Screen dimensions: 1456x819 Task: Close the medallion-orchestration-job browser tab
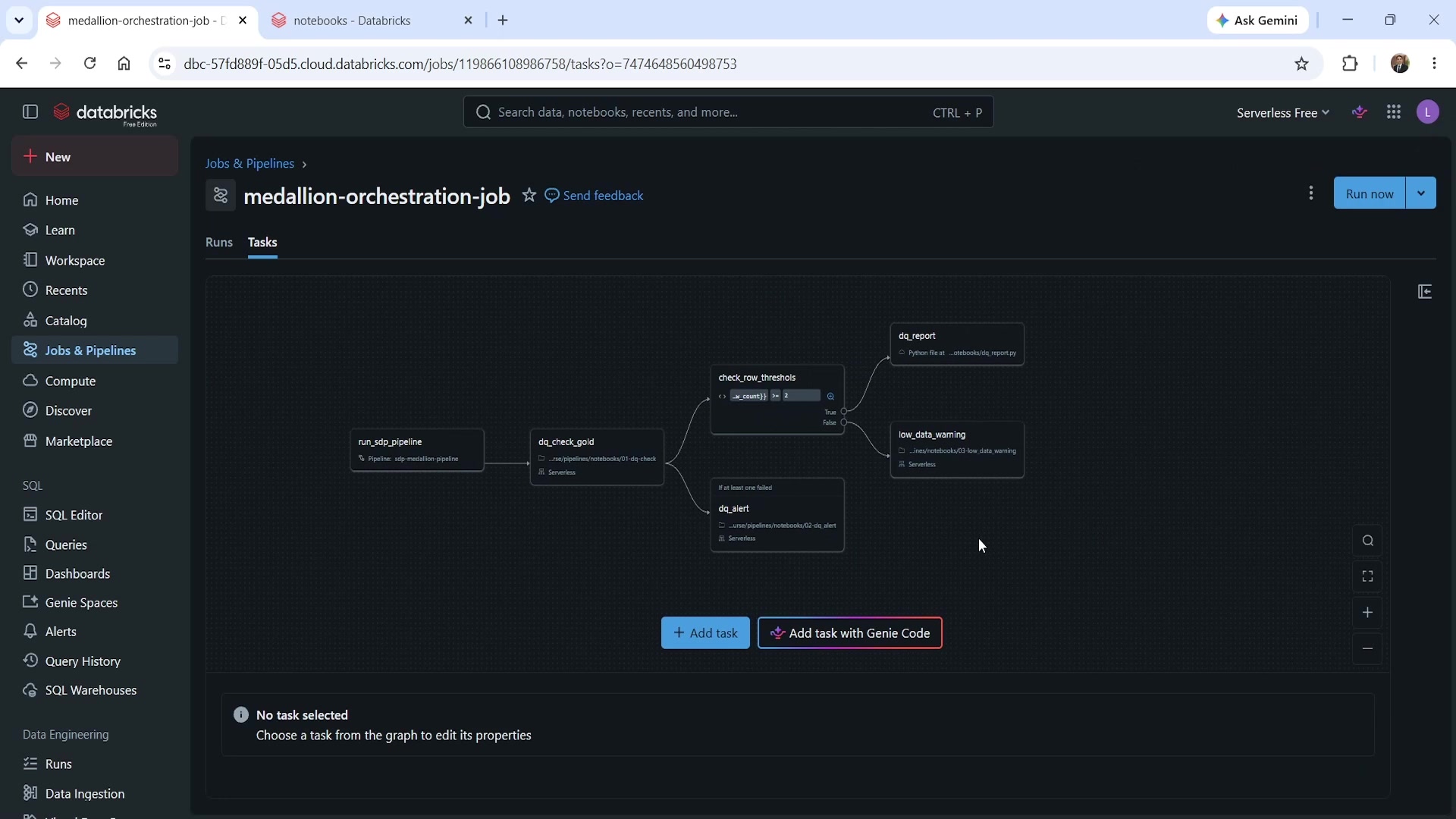tap(243, 20)
